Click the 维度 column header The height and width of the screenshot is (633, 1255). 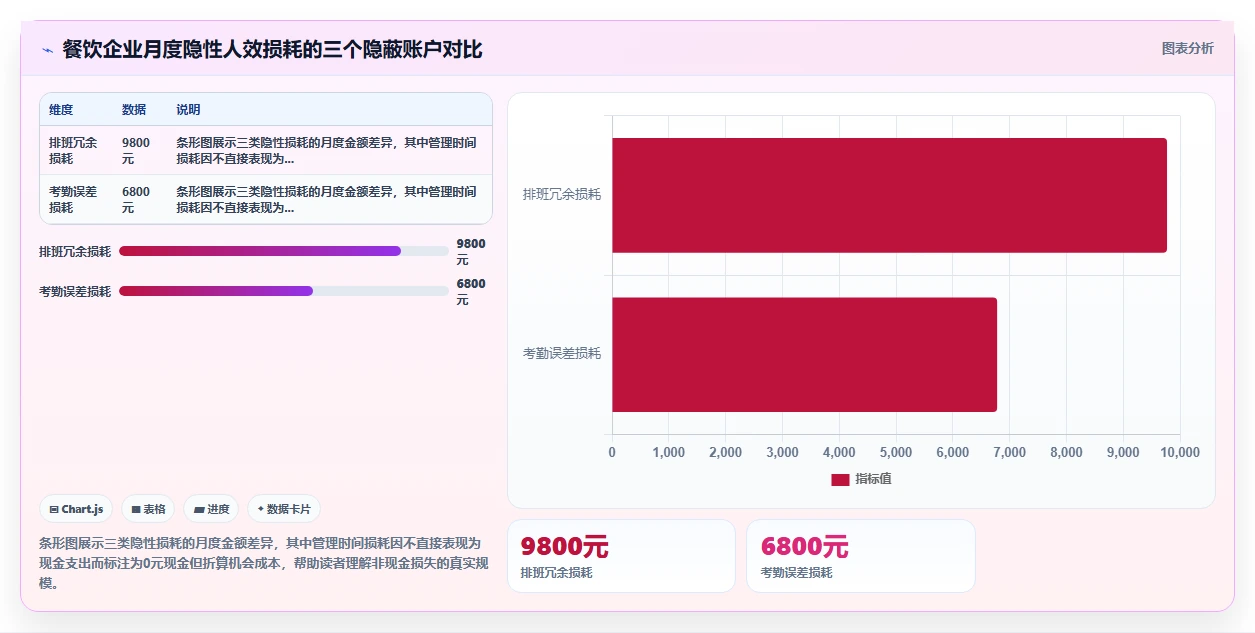click(61, 110)
